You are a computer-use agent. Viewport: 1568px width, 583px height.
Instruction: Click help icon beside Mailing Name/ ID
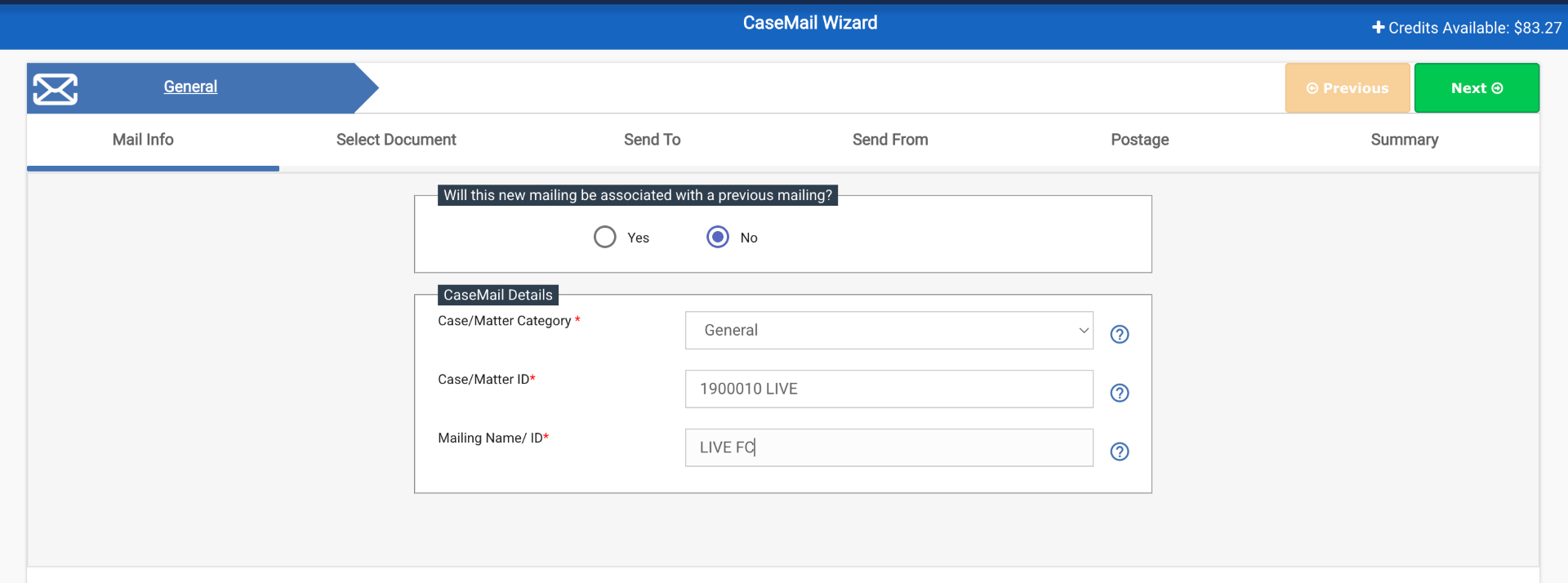click(1119, 452)
